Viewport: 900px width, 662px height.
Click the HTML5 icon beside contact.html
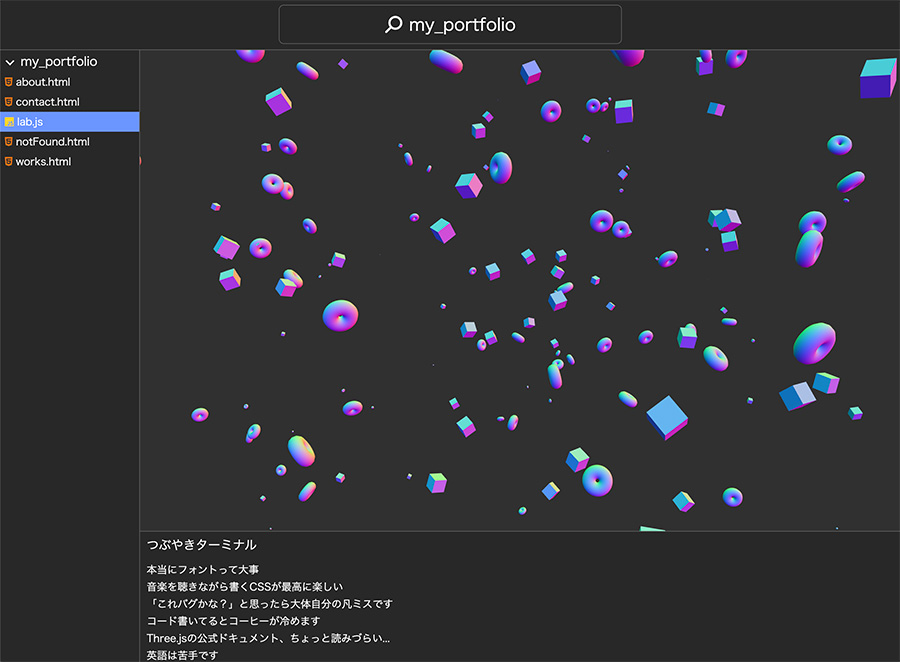(9, 102)
